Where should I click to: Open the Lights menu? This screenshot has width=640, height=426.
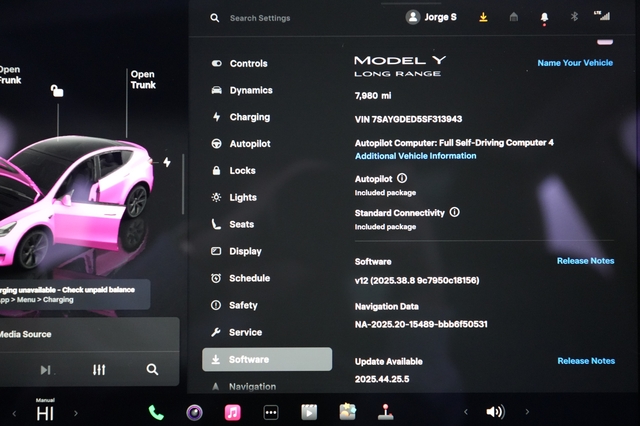234,197
